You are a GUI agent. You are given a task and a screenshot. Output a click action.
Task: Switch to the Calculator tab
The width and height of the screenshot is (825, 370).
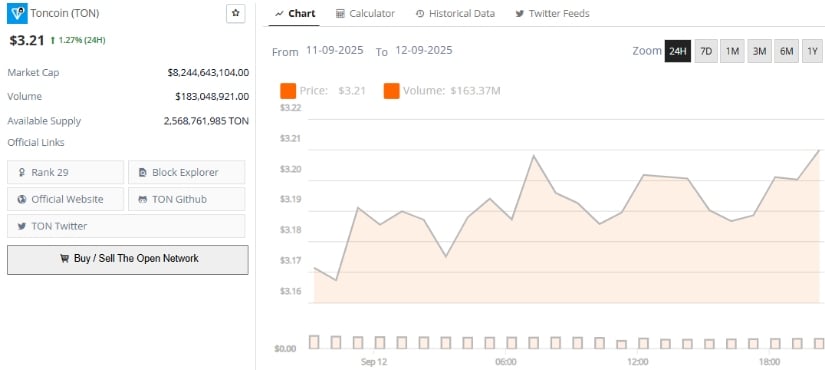(x=365, y=13)
